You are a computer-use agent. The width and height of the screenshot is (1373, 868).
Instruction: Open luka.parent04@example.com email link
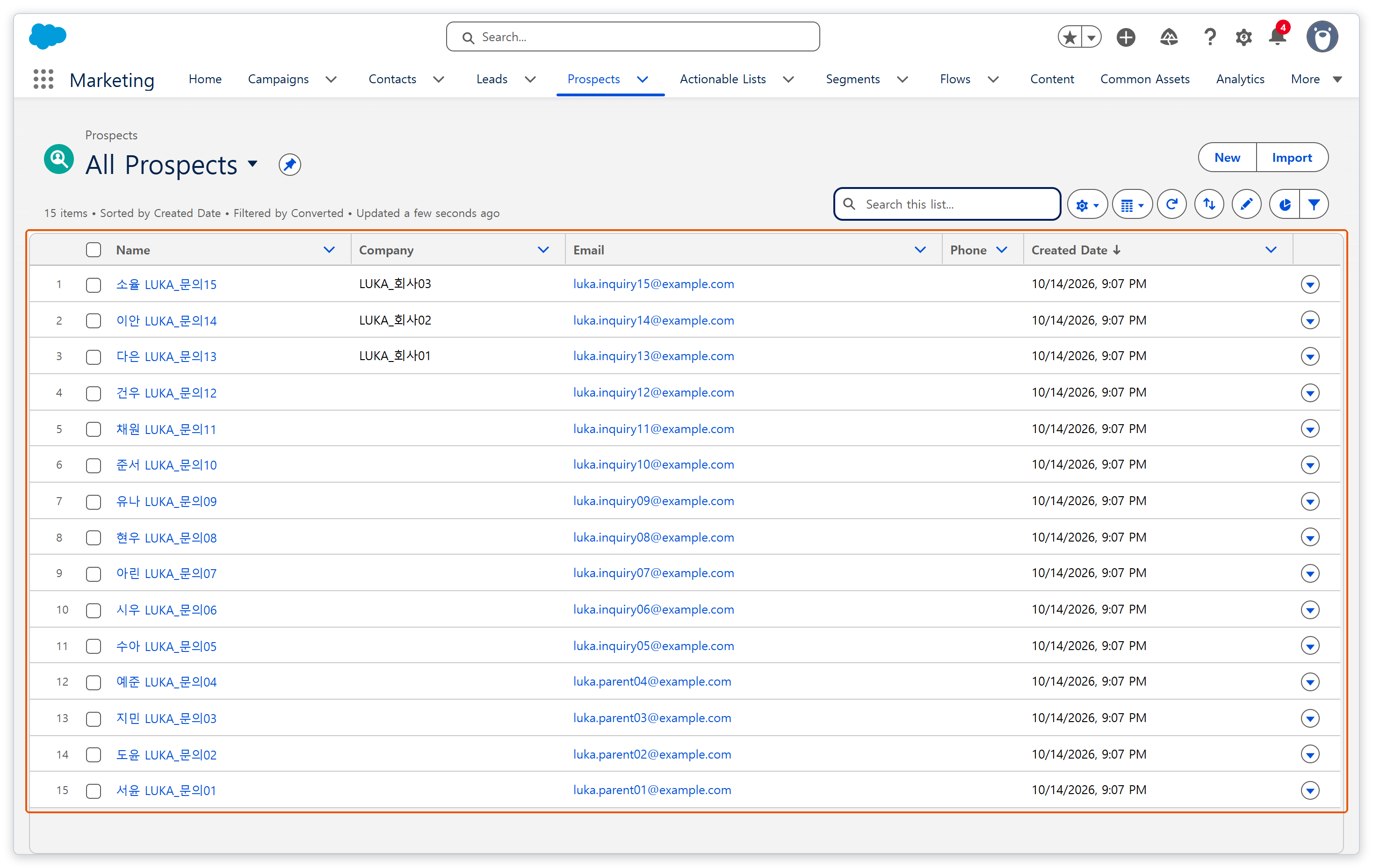coord(652,681)
